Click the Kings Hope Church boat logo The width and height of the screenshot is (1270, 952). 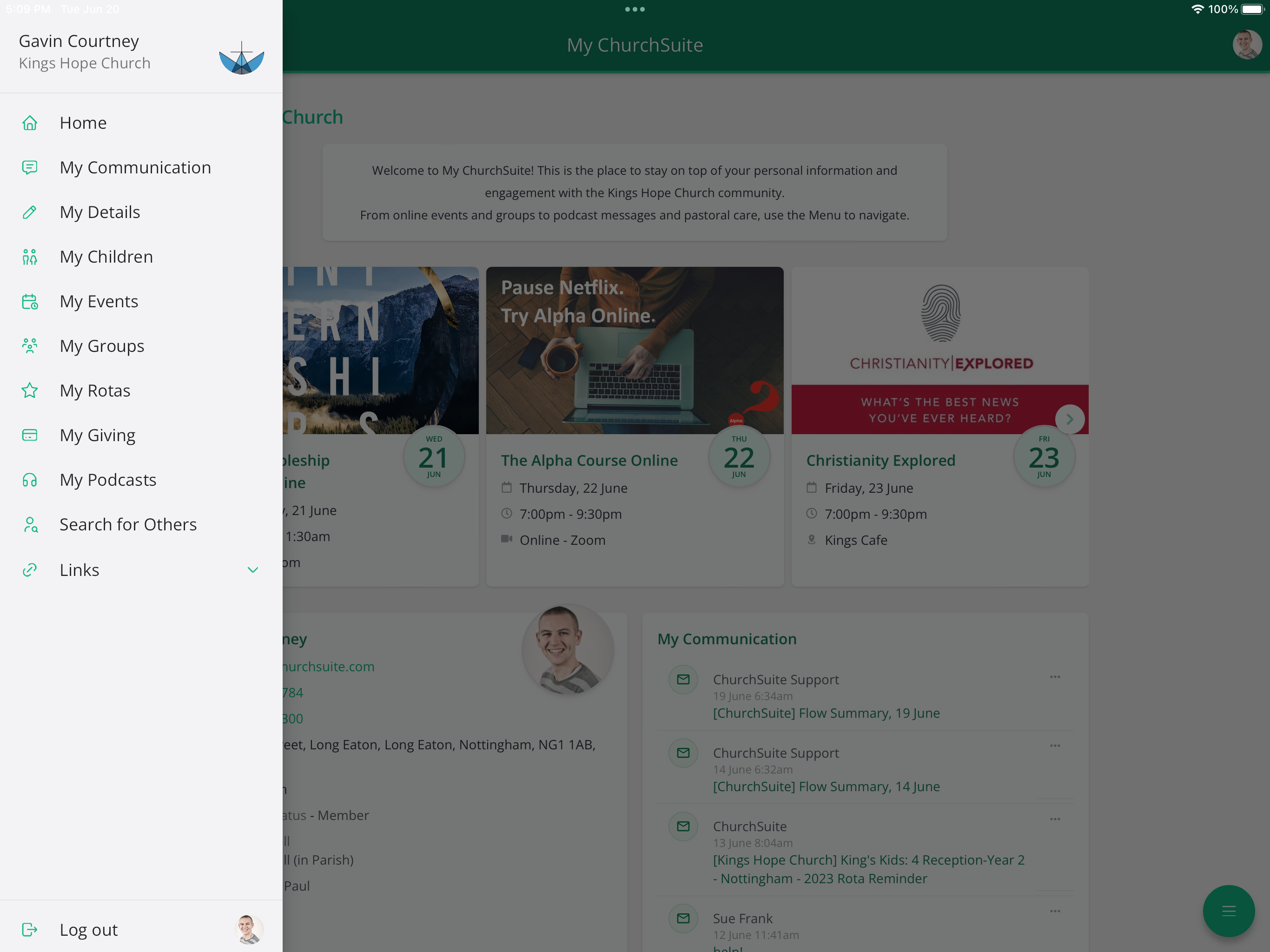[242, 58]
